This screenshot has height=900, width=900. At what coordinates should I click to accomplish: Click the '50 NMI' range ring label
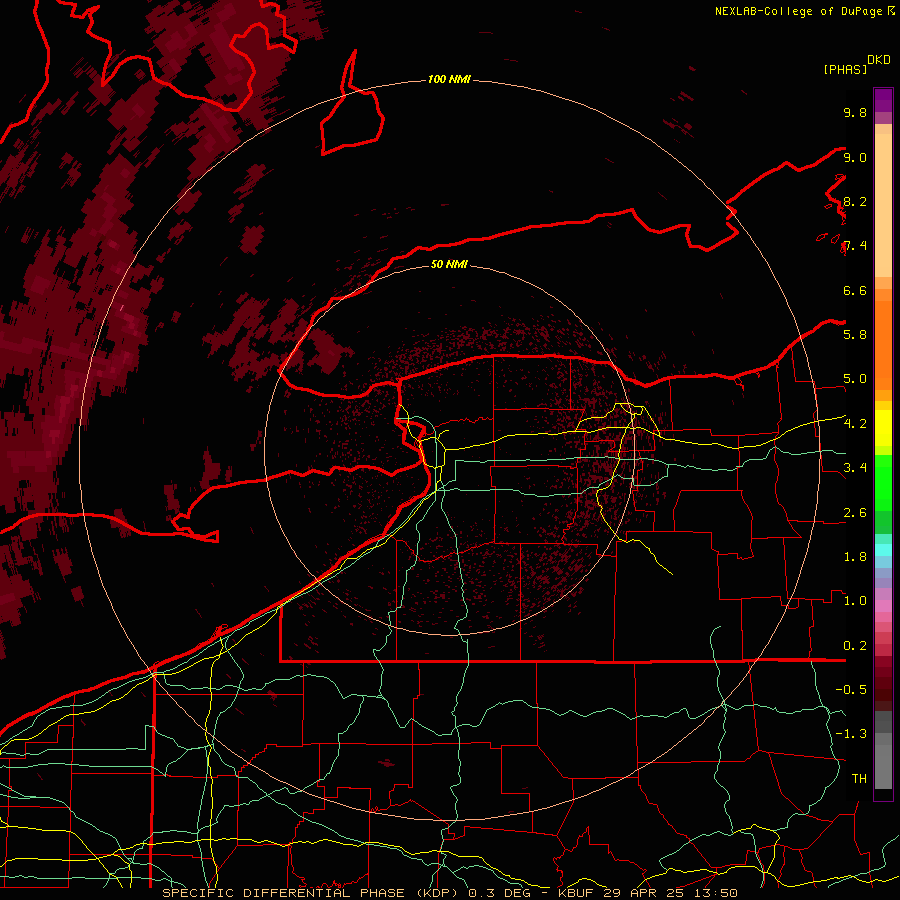[449, 264]
